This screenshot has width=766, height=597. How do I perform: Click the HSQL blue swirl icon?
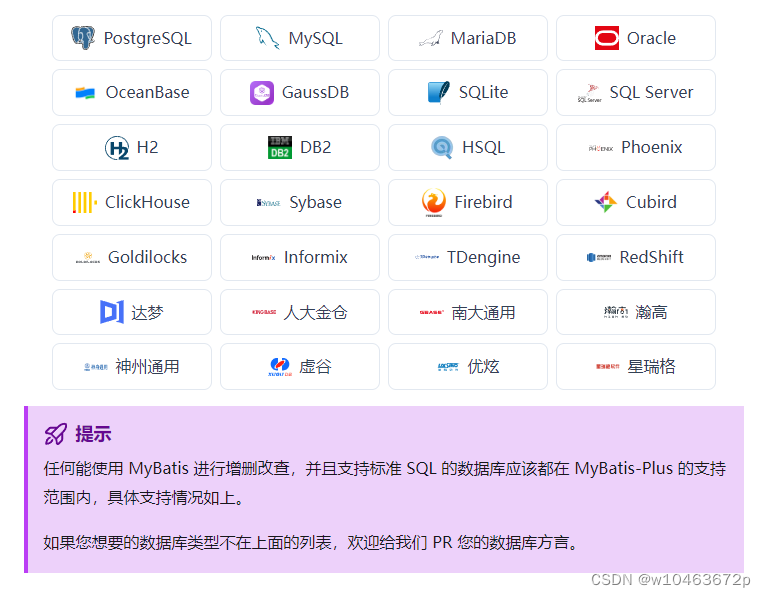pyautogui.click(x=442, y=148)
